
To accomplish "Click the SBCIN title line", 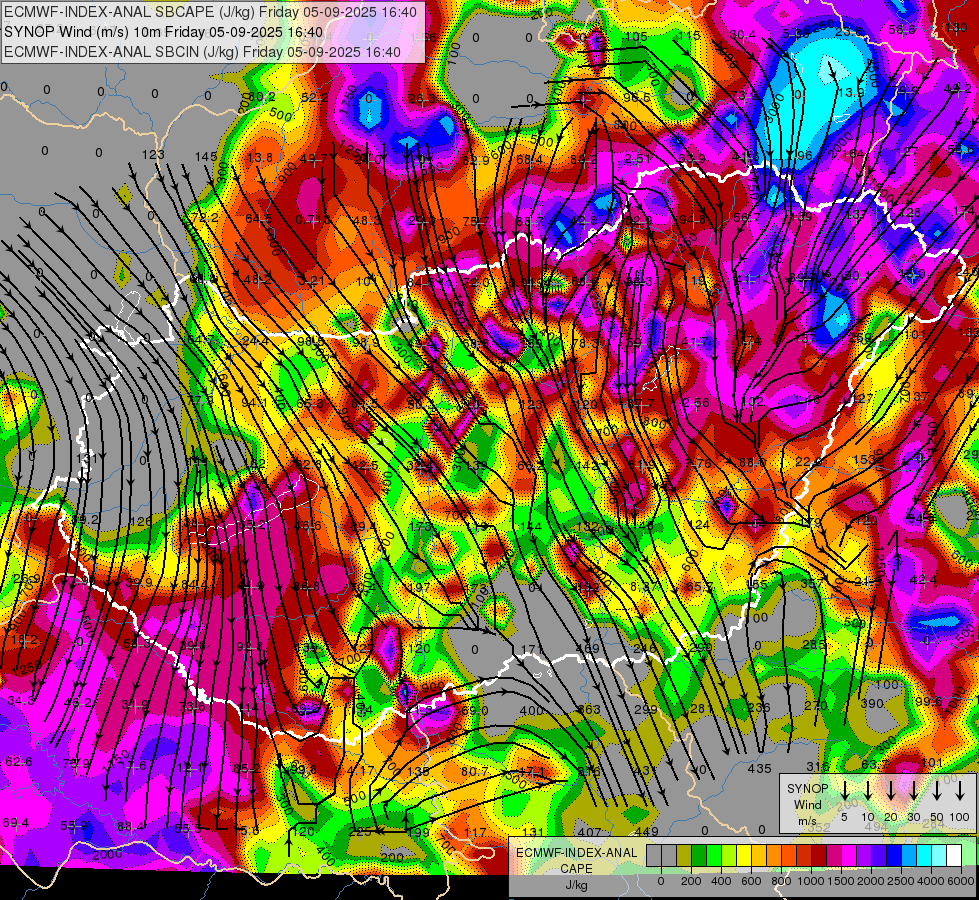I will (x=202, y=52).
